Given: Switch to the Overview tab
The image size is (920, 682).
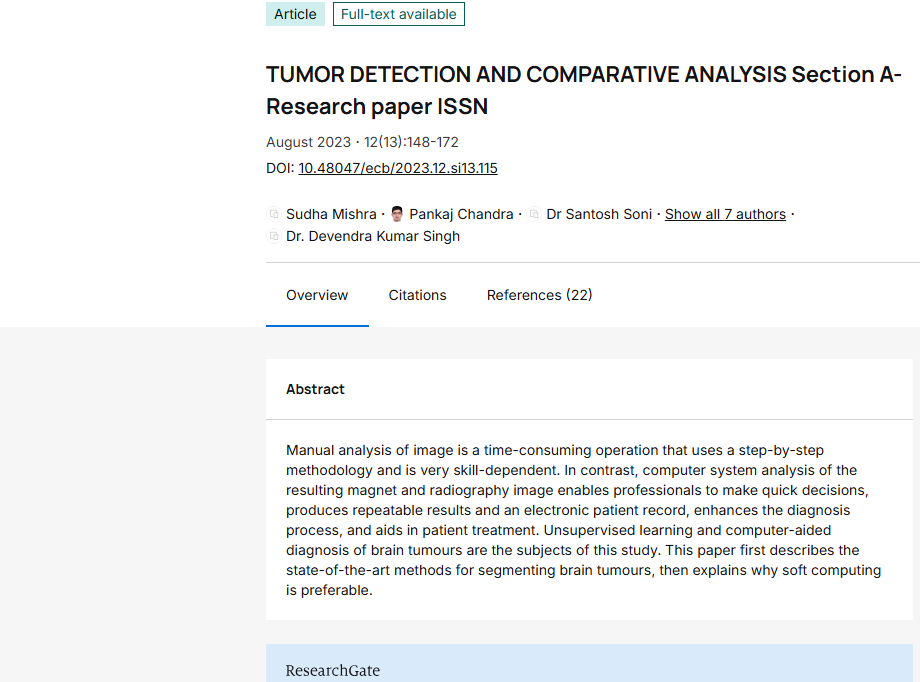Looking at the screenshot, I should coord(317,295).
